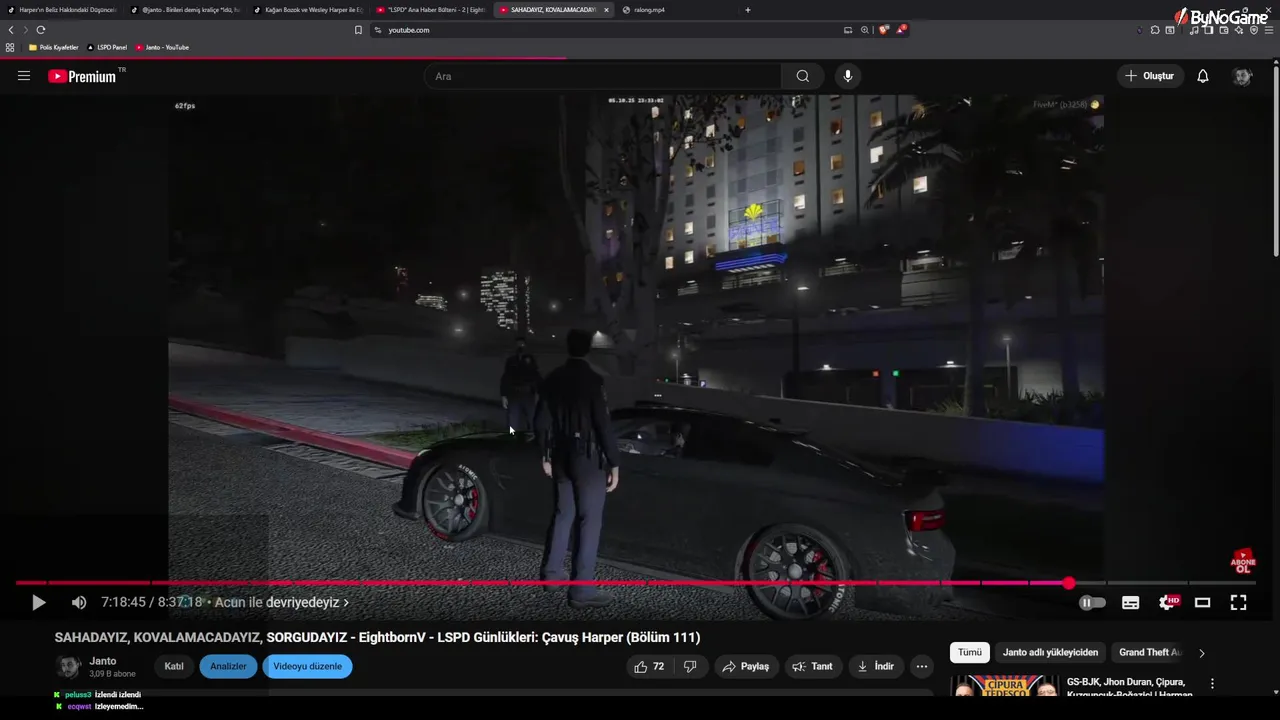Open Brave Wallet icon
Viewport: 1280px width, 720px height.
pos(1223,30)
